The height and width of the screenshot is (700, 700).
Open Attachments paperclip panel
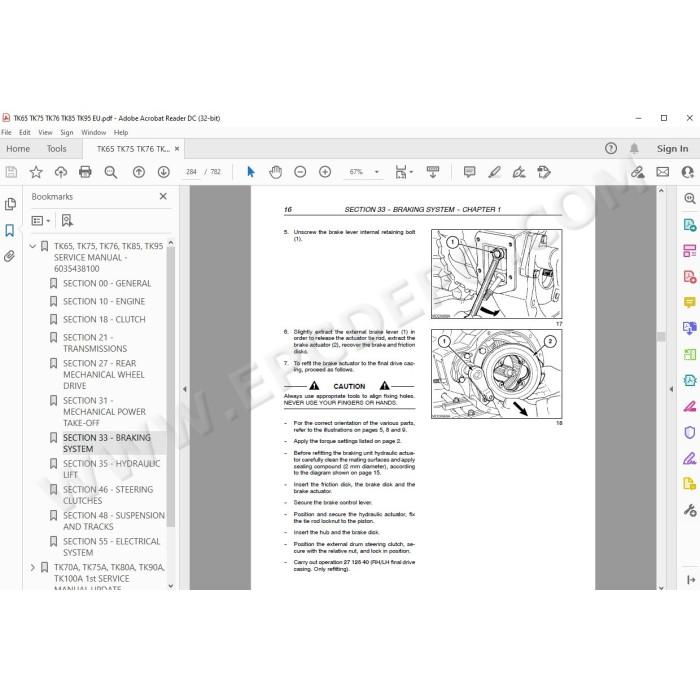9,256
